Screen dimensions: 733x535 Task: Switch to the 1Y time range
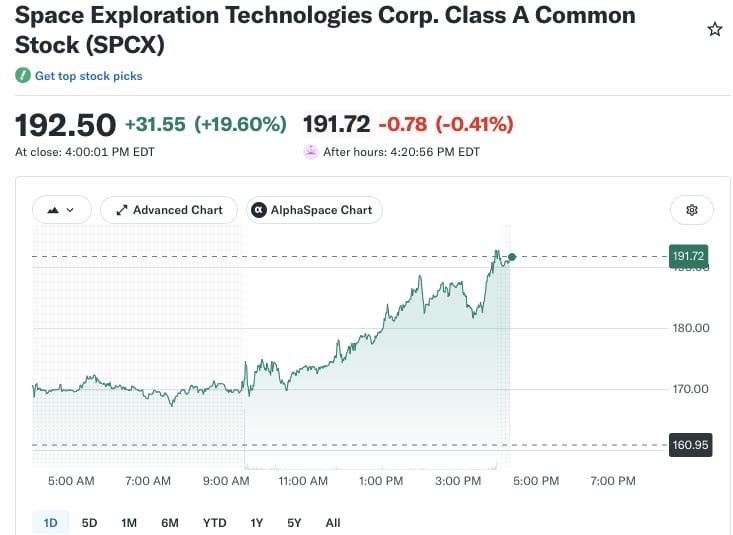[x=256, y=522]
